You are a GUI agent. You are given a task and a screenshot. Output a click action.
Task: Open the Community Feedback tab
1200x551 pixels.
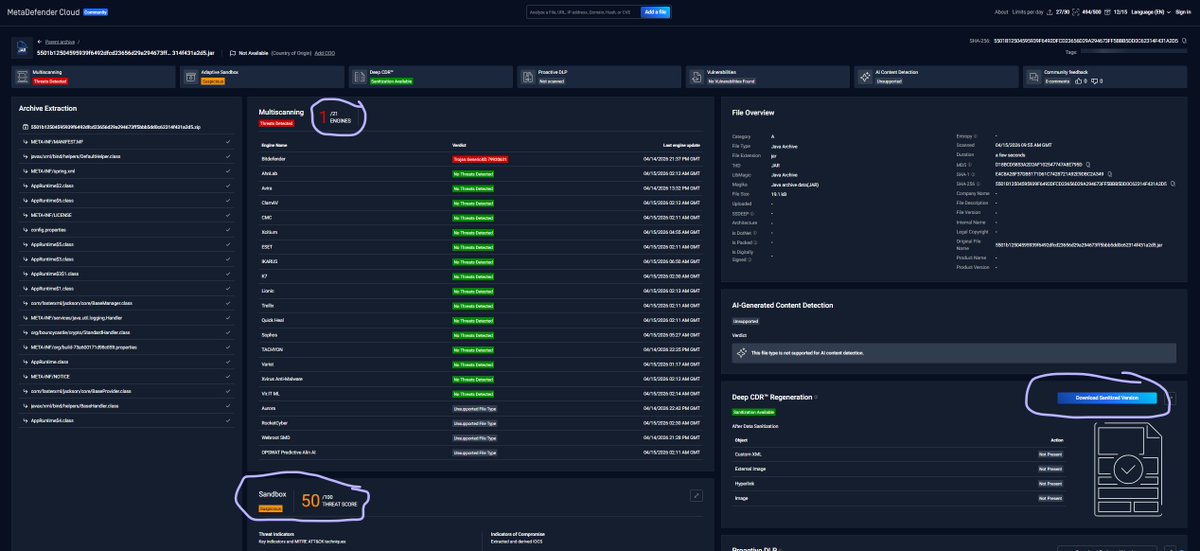[x=1105, y=76]
